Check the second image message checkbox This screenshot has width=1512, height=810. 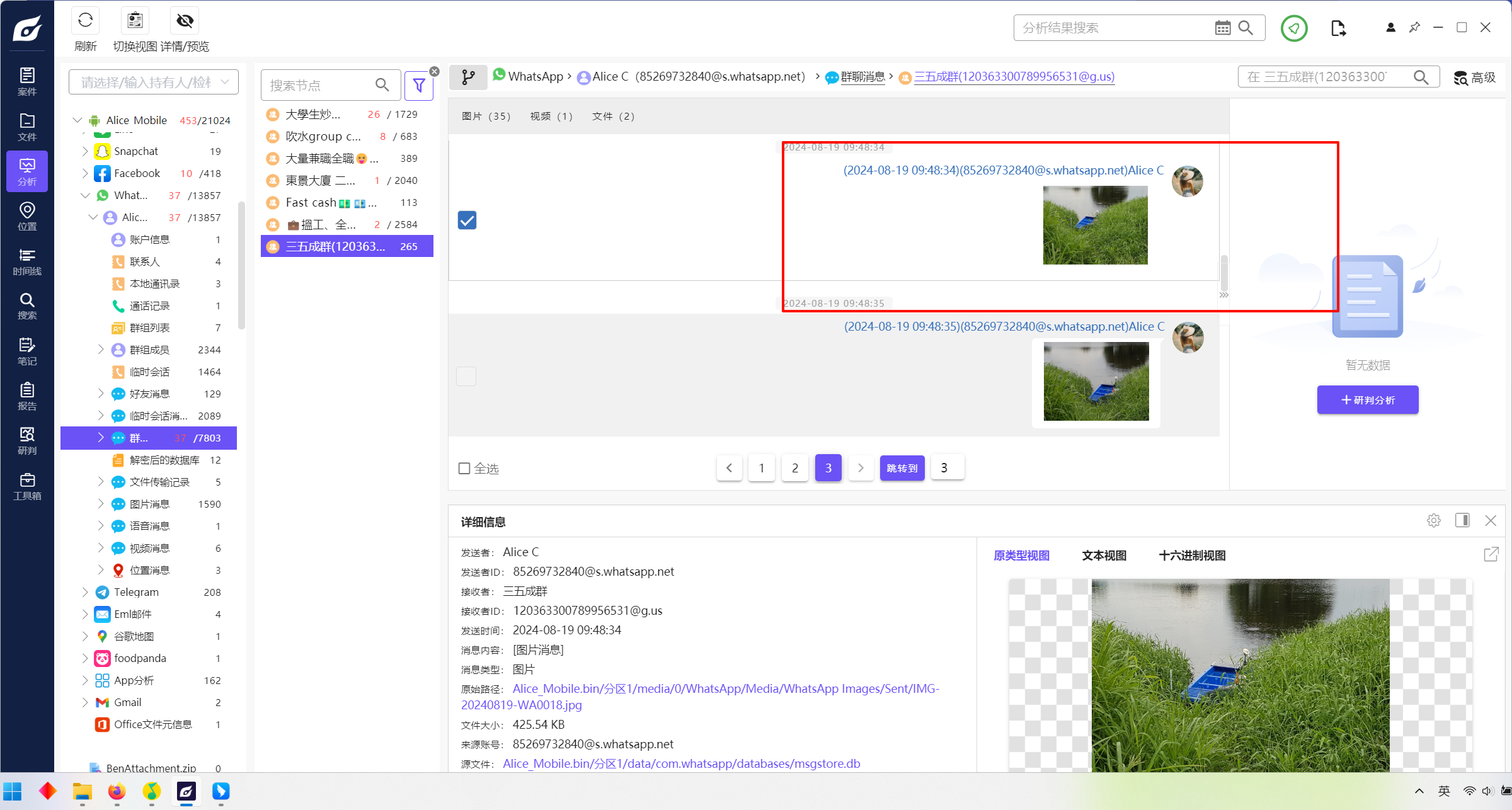coord(466,377)
